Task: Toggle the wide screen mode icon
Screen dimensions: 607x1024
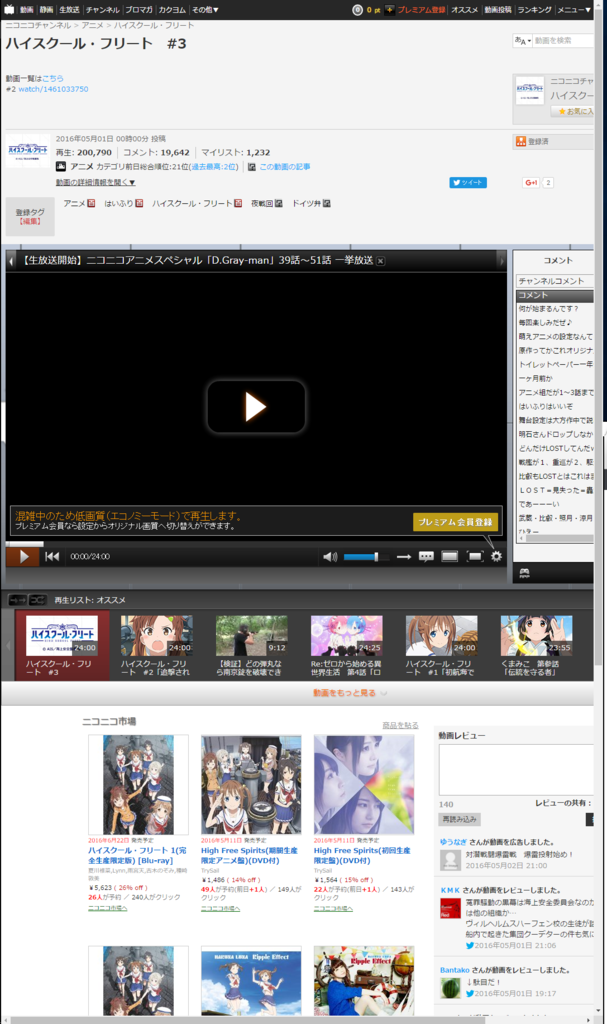Action: click(450, 556)
